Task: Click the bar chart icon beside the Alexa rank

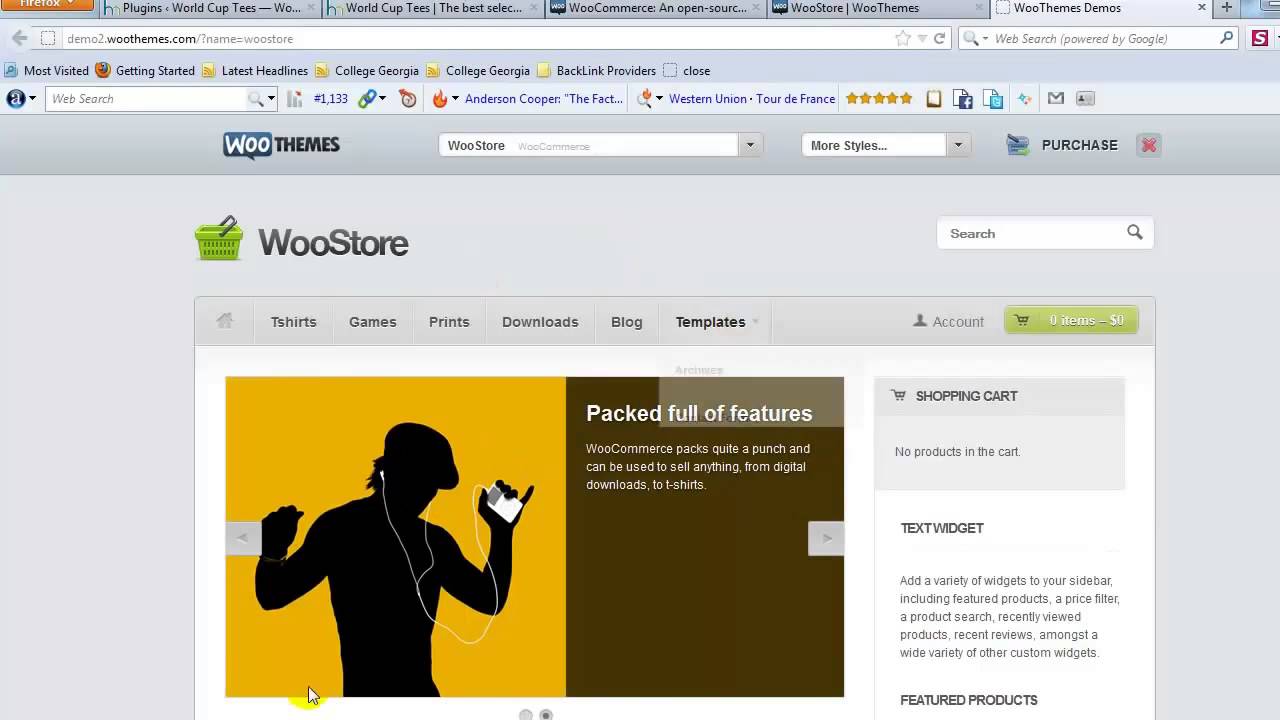Action: (x=295, y=98)
